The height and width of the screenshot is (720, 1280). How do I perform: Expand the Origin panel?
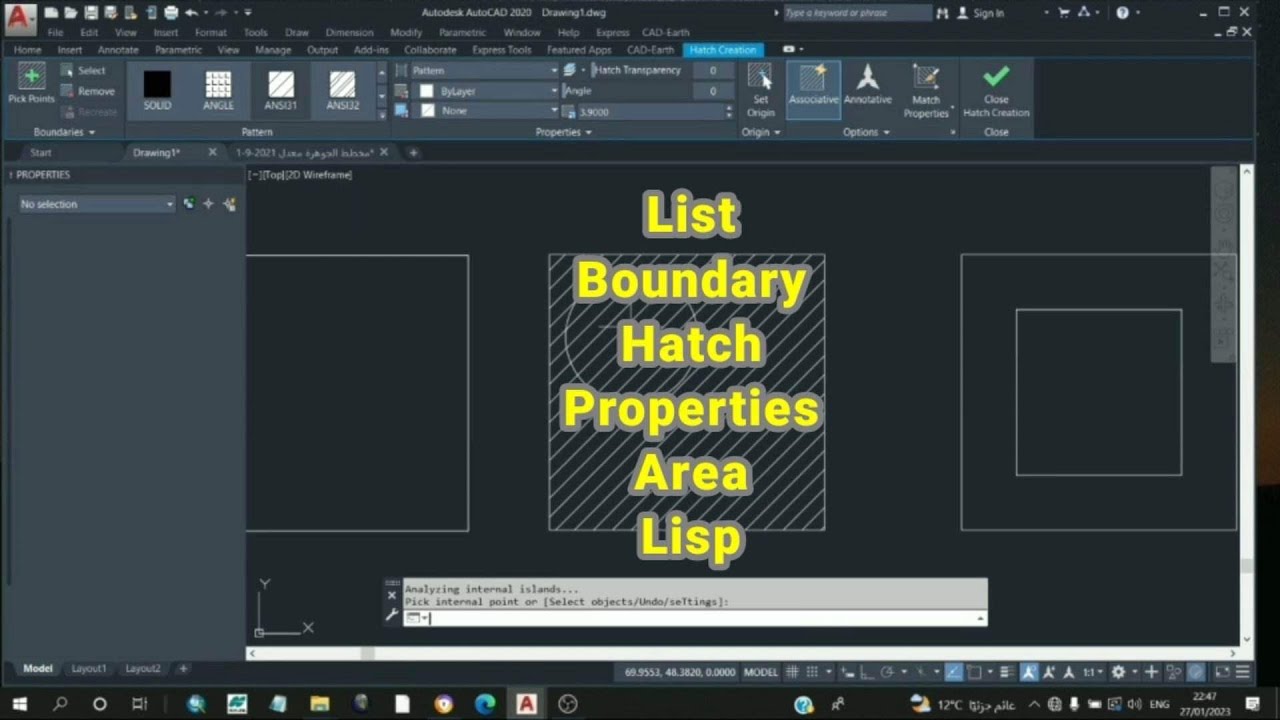coord(761,132)
